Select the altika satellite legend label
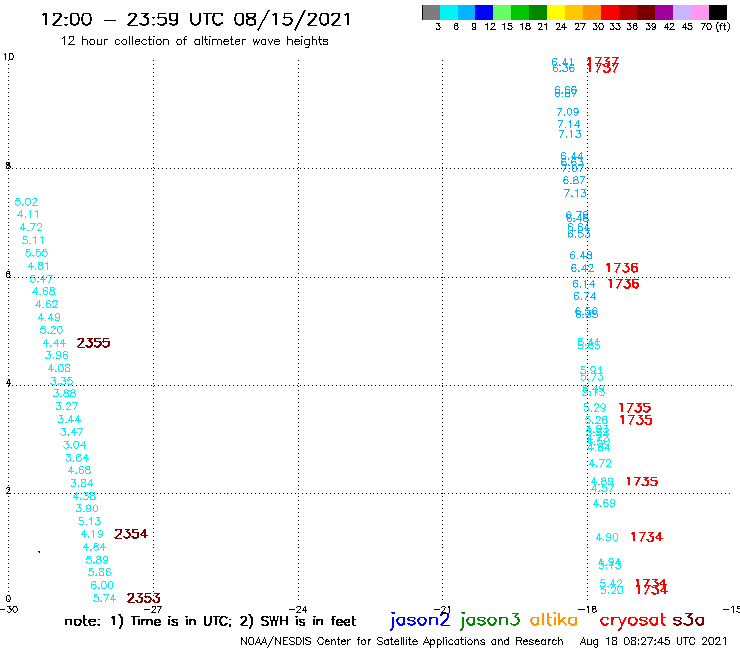 [x=554, y=620]
